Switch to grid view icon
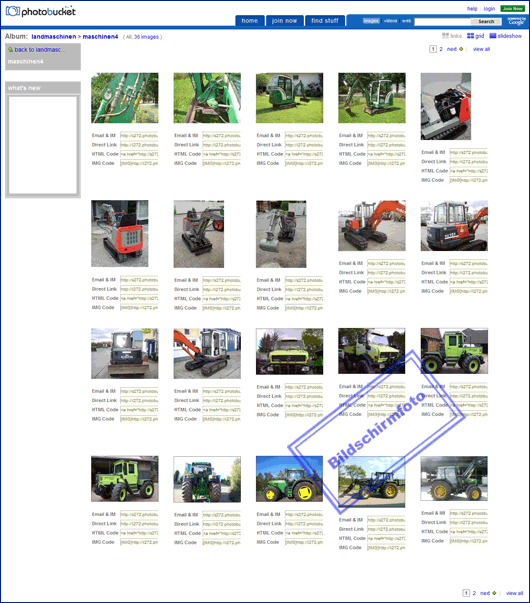Image resolution: width=530 pixels, height=603 pixels. [x=470, y=36]
